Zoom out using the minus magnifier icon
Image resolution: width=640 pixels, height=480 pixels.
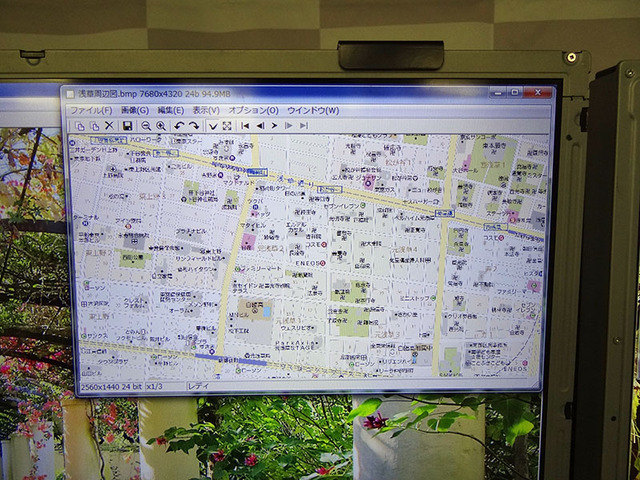pyautogui.click(x=146, y=126)
